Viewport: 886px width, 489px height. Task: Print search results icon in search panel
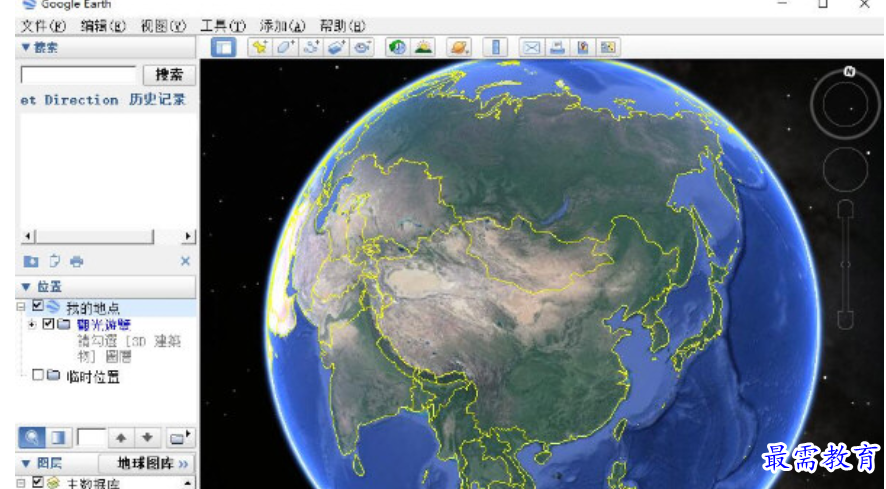pos(77,261)
